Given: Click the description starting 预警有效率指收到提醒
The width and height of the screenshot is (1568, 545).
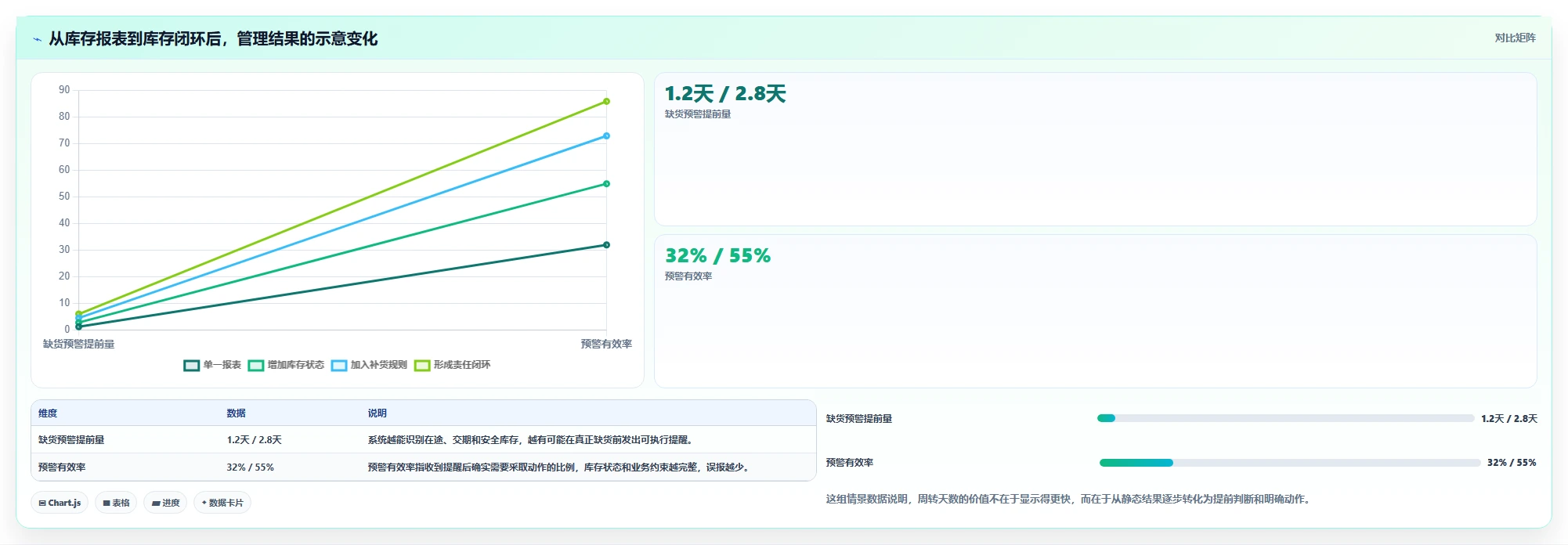Looking at the screenshot, I should [x=560, y=467].
